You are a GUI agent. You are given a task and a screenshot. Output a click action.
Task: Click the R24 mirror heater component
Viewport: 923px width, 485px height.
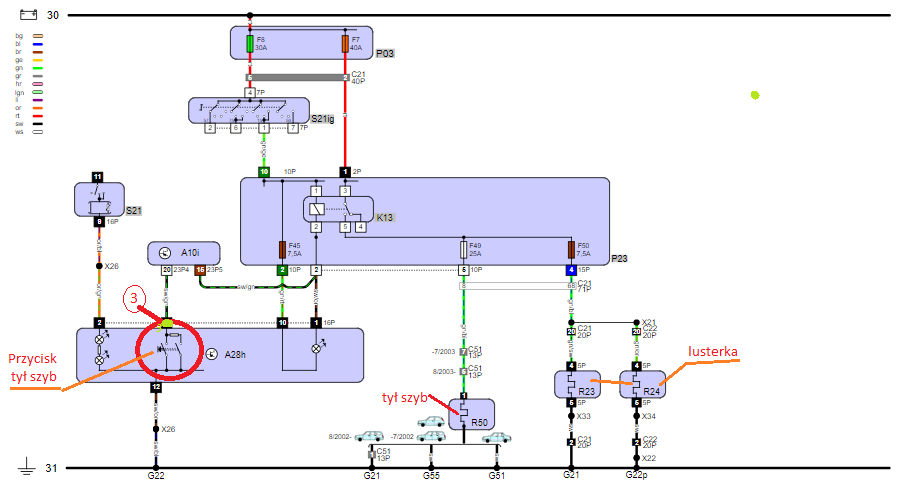635,385
